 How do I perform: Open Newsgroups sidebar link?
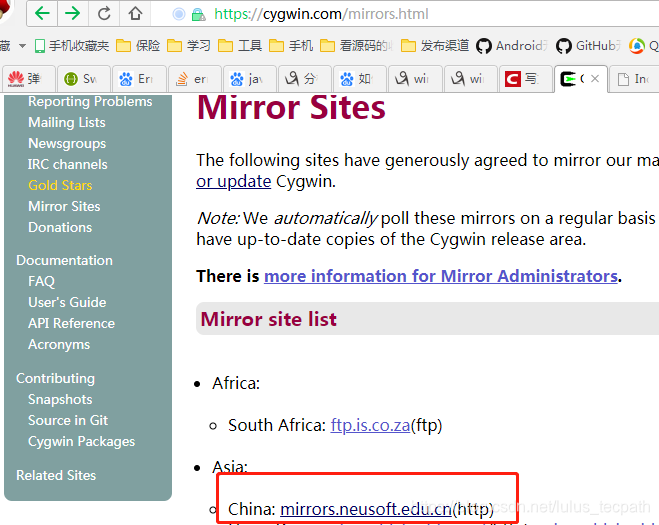coord(67,143)
